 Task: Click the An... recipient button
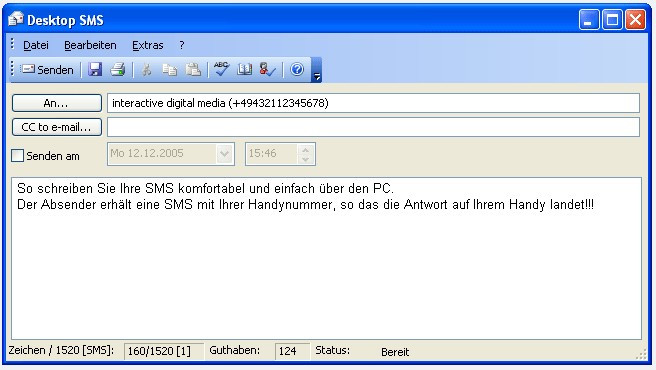tap(57, 103)
